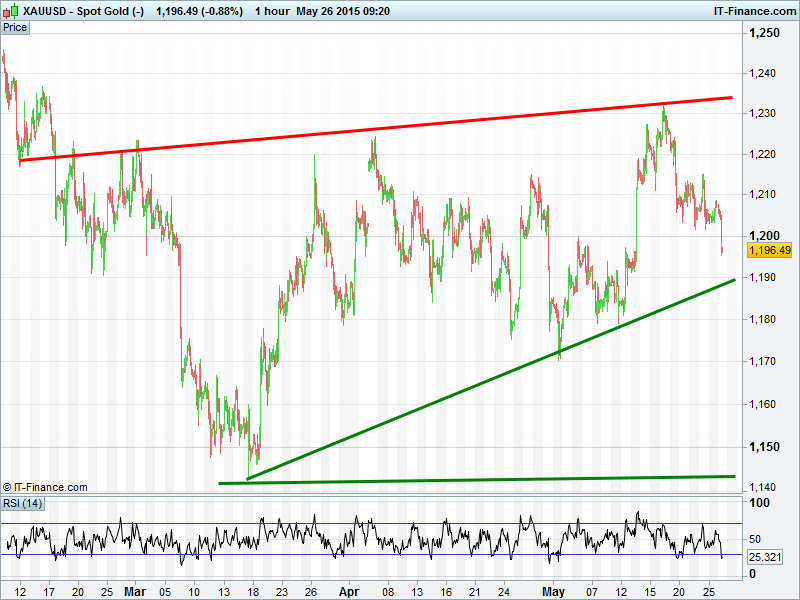Click the RSI value tag 25,321
Image resolution: width=800 pixels, height=600 pixels.
pos(766,555)
